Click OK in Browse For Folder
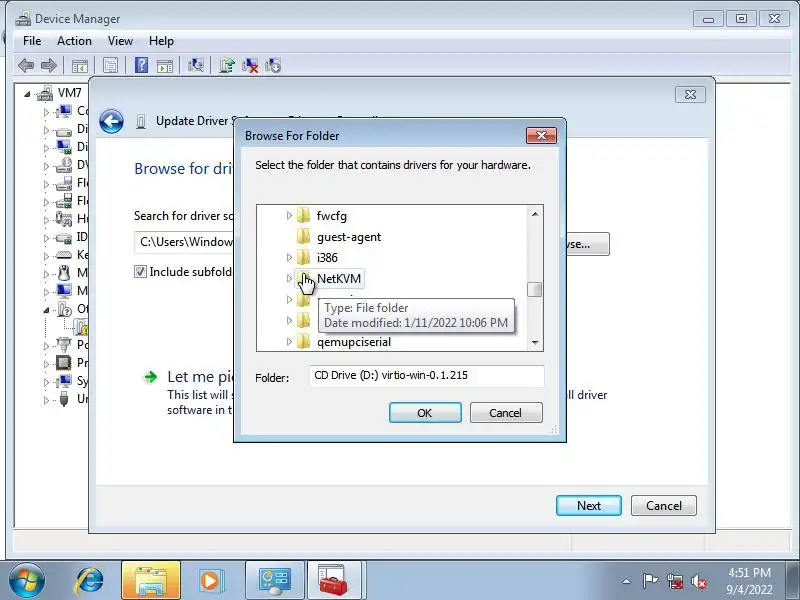The width and height of the screenshot is (800, 600). (x=425, y=413)
